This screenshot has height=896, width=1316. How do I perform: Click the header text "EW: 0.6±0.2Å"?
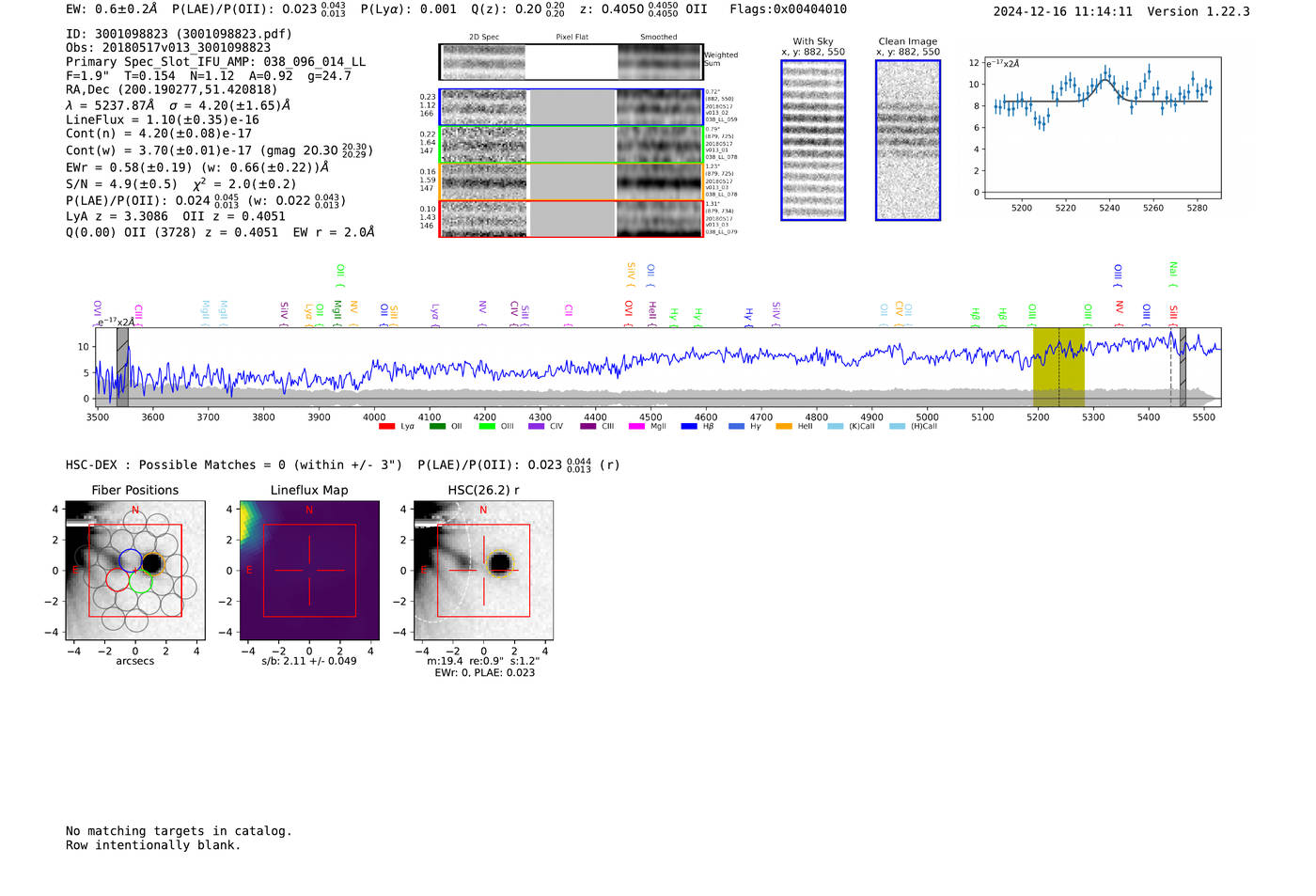click(111, 9)
